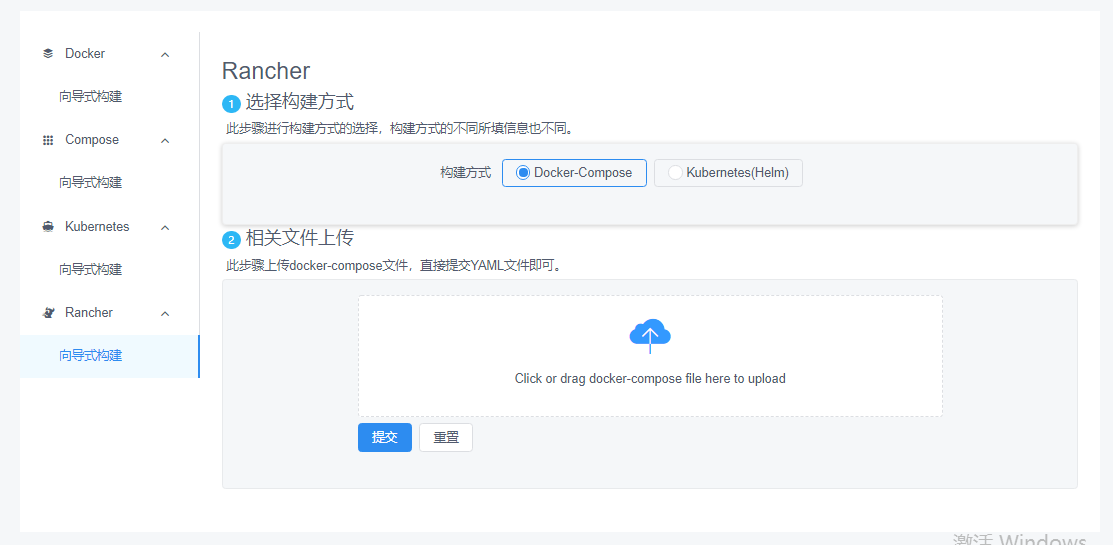The image size is (1113, 545).
Task: Open 向导式构建 under Compose
Action: click(x=91, y=183)
